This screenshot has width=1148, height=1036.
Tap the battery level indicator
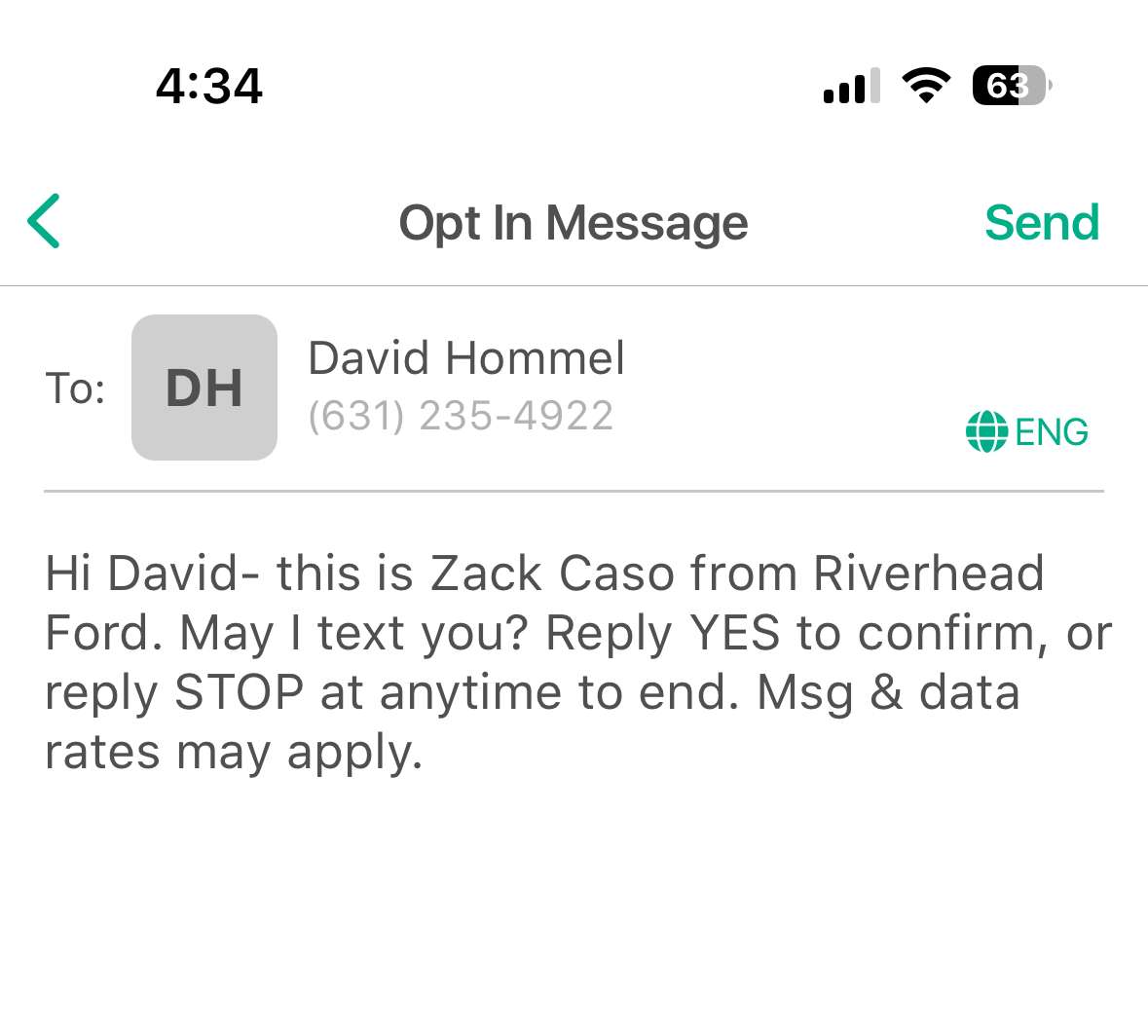click(1011, 86)
